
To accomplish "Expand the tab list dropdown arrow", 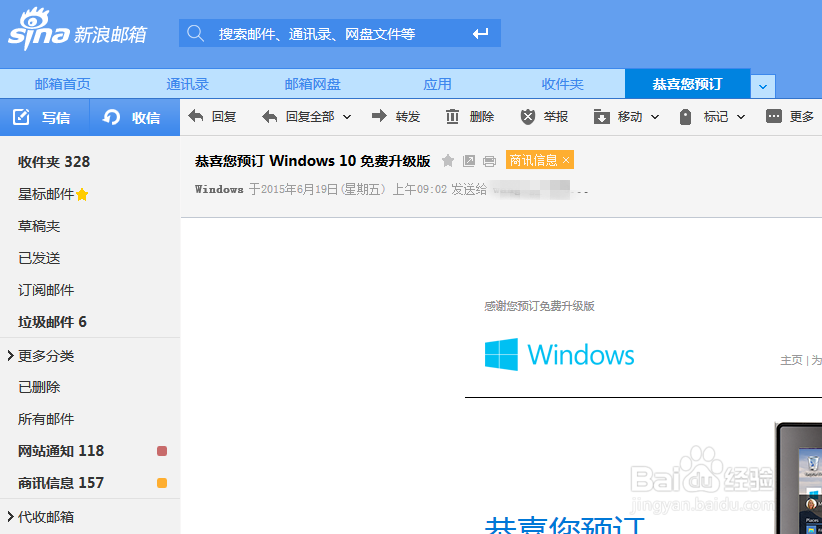I will click(x=763, y=86).
